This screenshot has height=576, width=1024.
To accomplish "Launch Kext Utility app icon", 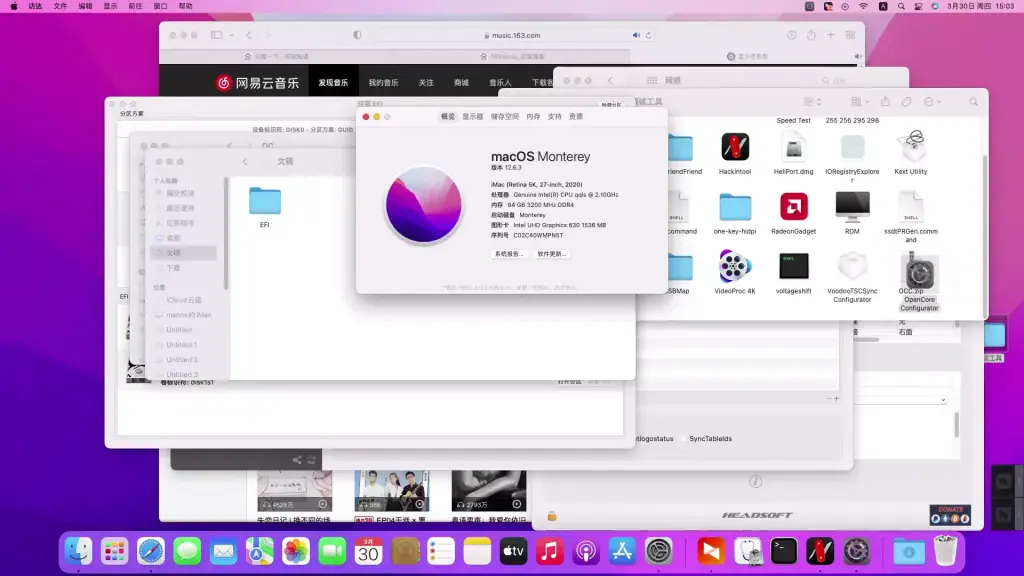I will click(911, 146).
